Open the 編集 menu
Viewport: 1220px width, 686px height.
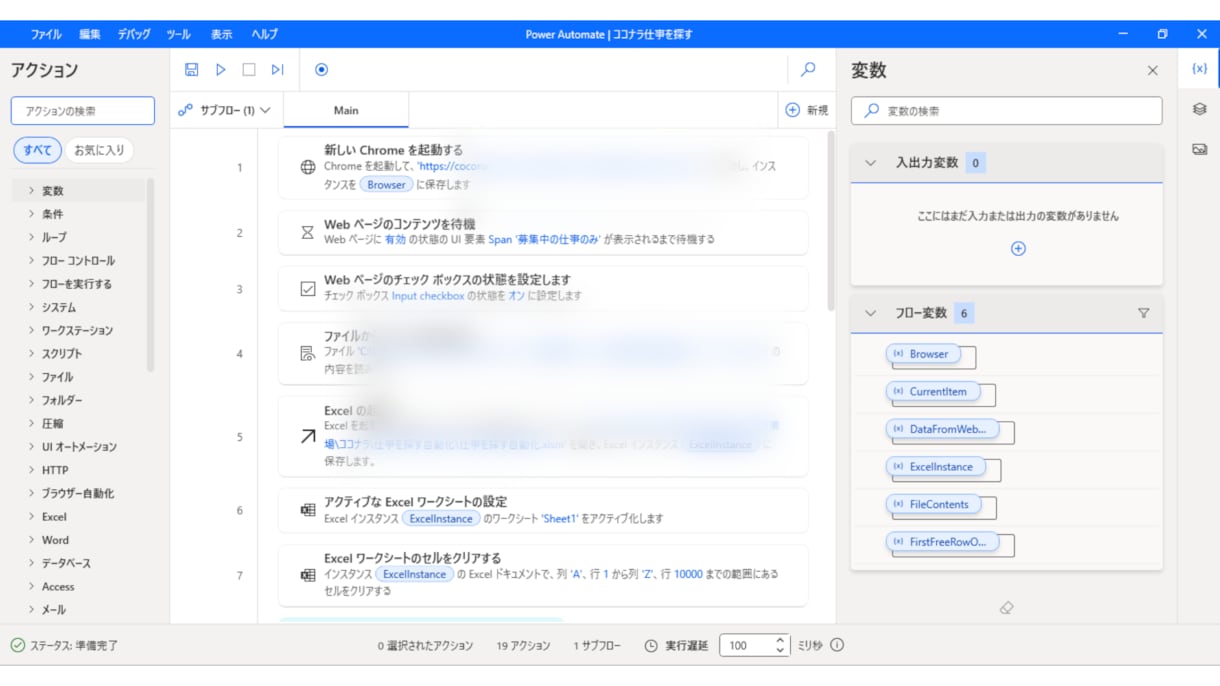[x=89, y=34]
